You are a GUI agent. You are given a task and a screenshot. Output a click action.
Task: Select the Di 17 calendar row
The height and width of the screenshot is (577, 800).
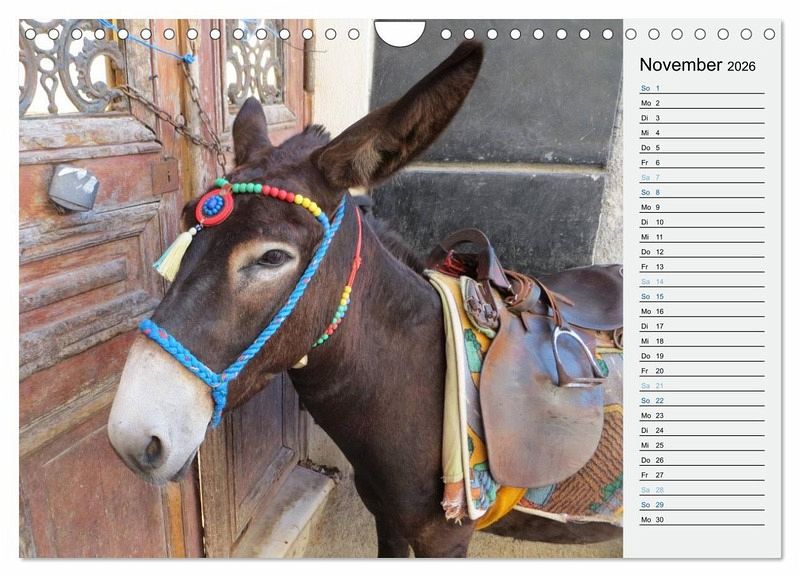(702, 326)
